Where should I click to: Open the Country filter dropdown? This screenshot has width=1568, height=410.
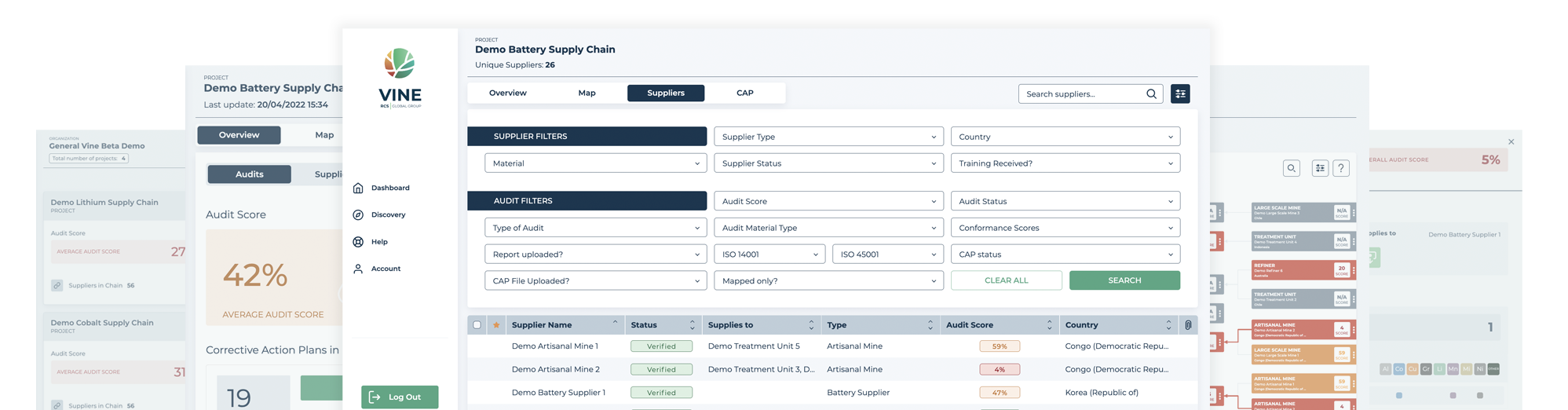(1065, 137)
